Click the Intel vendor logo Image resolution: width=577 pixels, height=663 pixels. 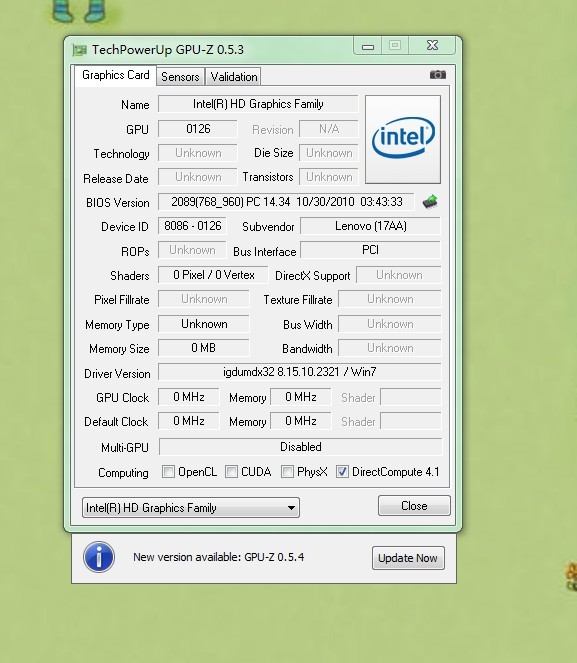pyautogui.click(x=403, y=139)
